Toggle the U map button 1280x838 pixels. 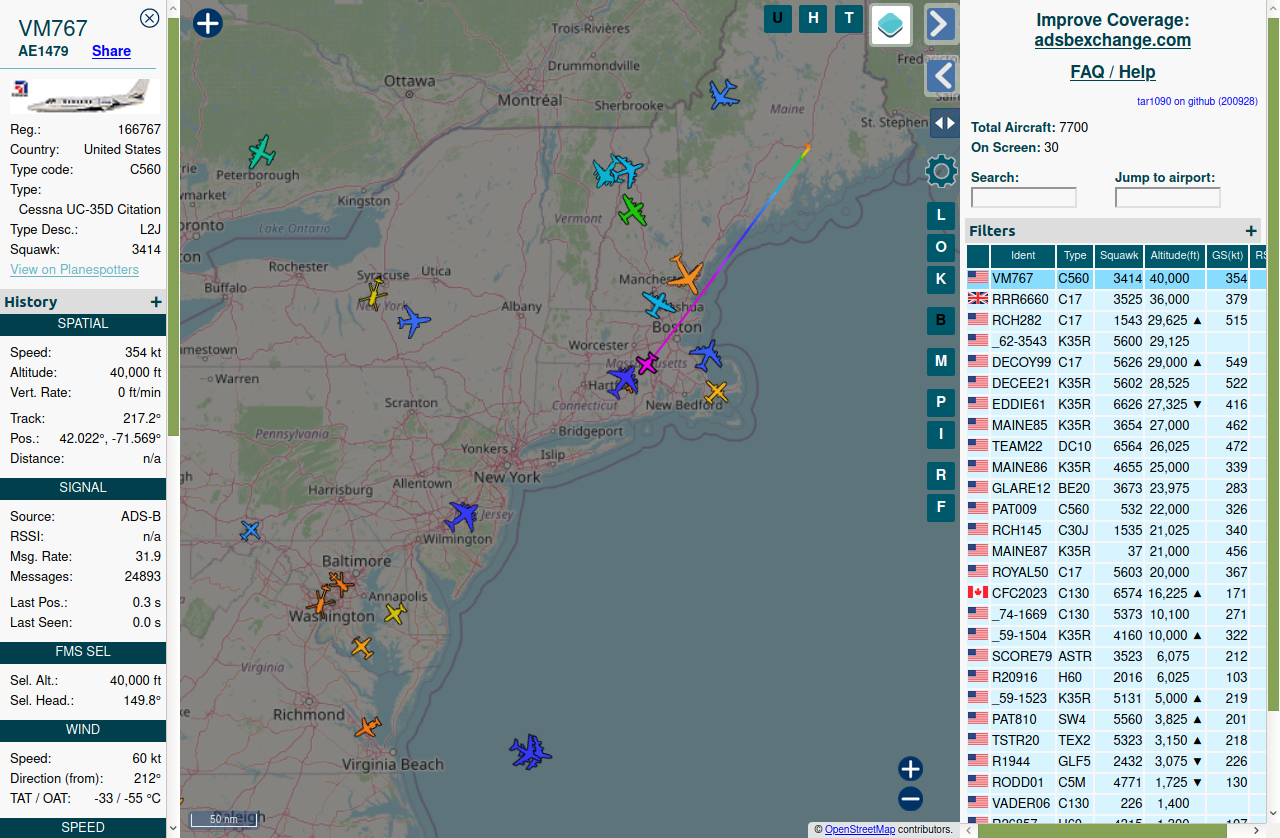[x=778, y=18]
